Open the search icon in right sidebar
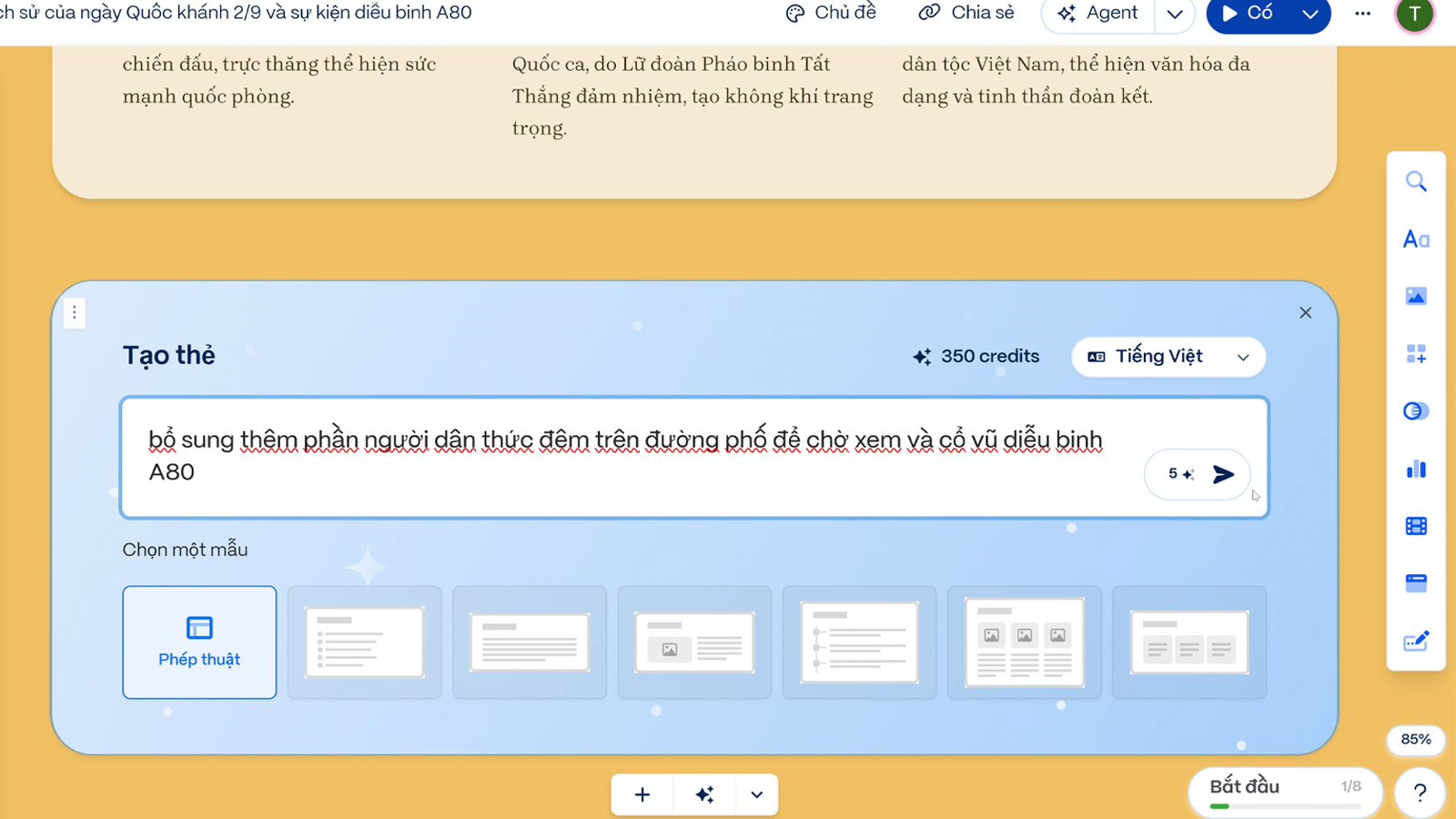This screenshot has height=819, width=1456. [1416, 182]
